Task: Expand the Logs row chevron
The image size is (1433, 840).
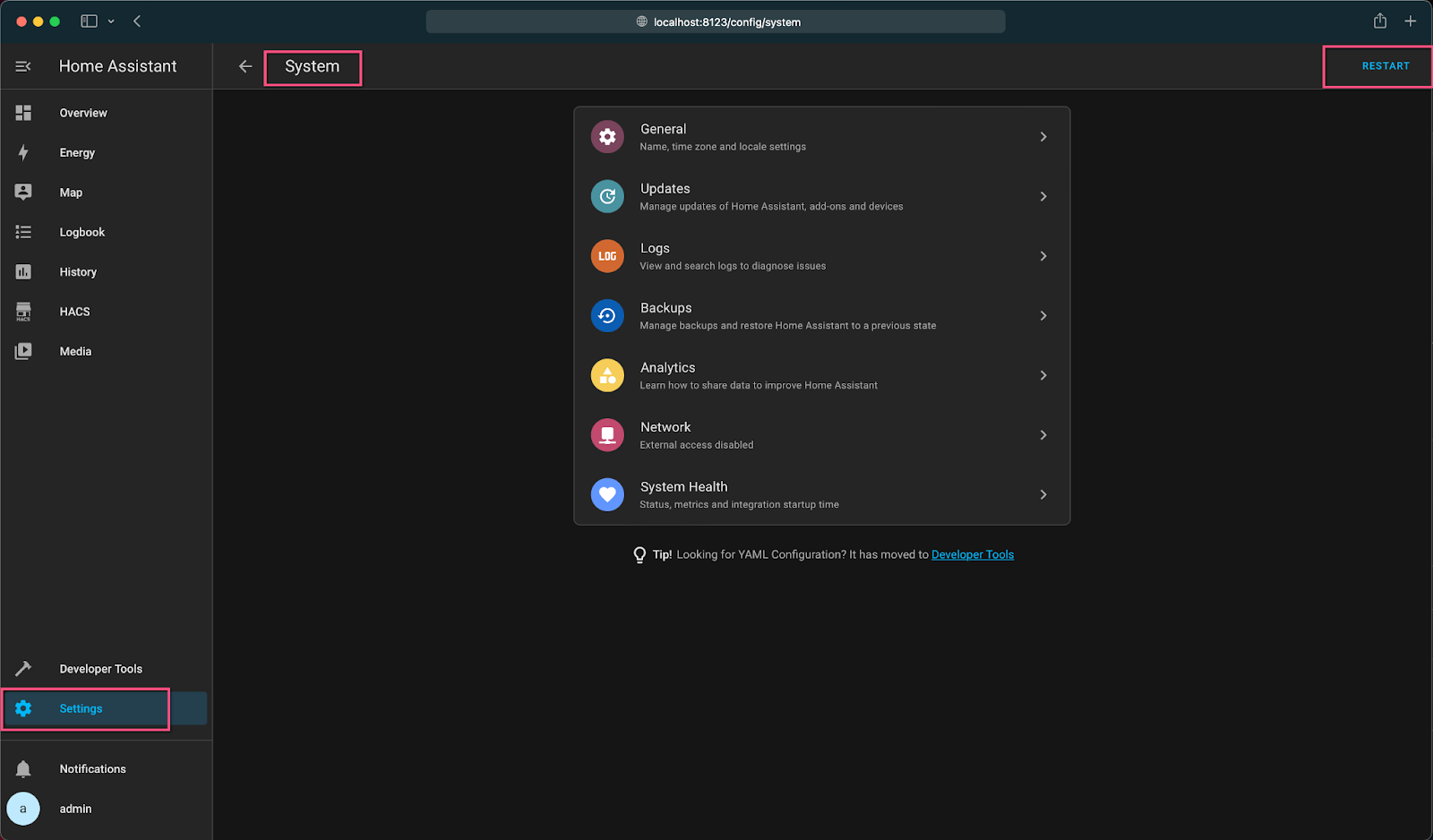Action: [x=1043, y=256]
